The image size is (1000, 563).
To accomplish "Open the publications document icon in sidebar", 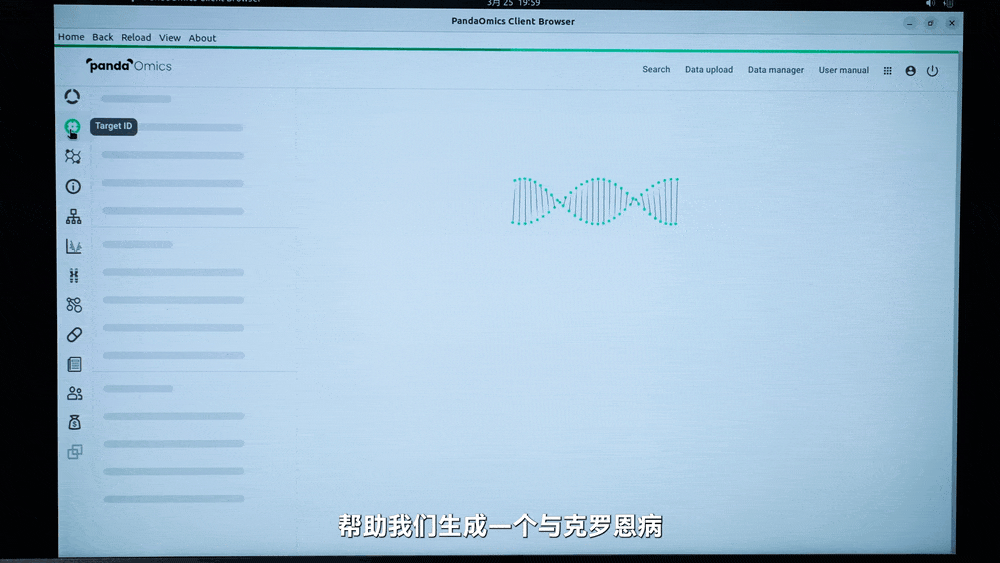I will pos(74,365).
